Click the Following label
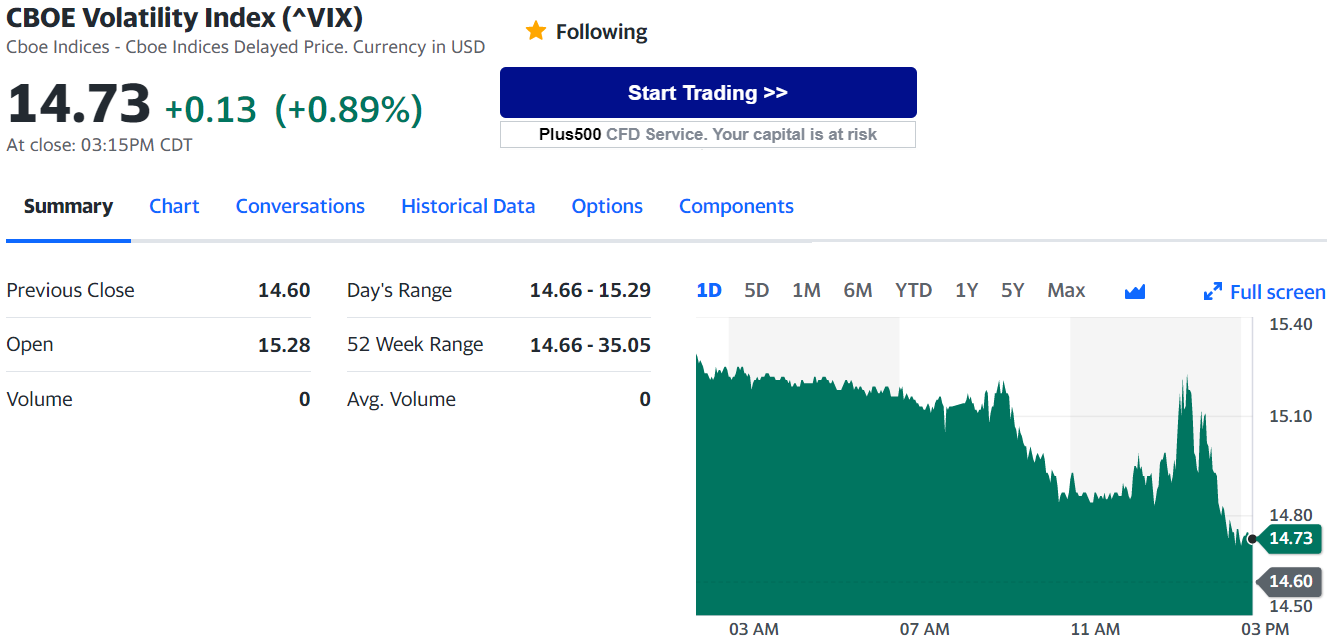This screenshot has height=638, width=1327. (601, 32)
